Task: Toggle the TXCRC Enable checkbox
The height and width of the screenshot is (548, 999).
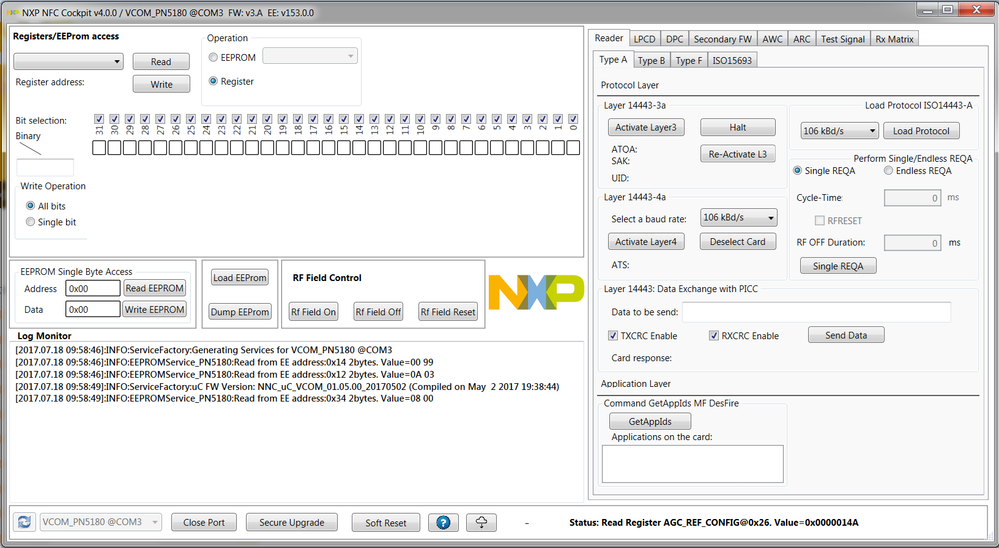Action: coord(613,336)
